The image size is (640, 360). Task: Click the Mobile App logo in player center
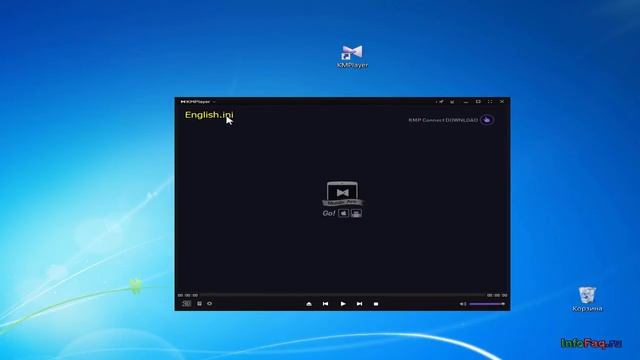click(342, 193)
